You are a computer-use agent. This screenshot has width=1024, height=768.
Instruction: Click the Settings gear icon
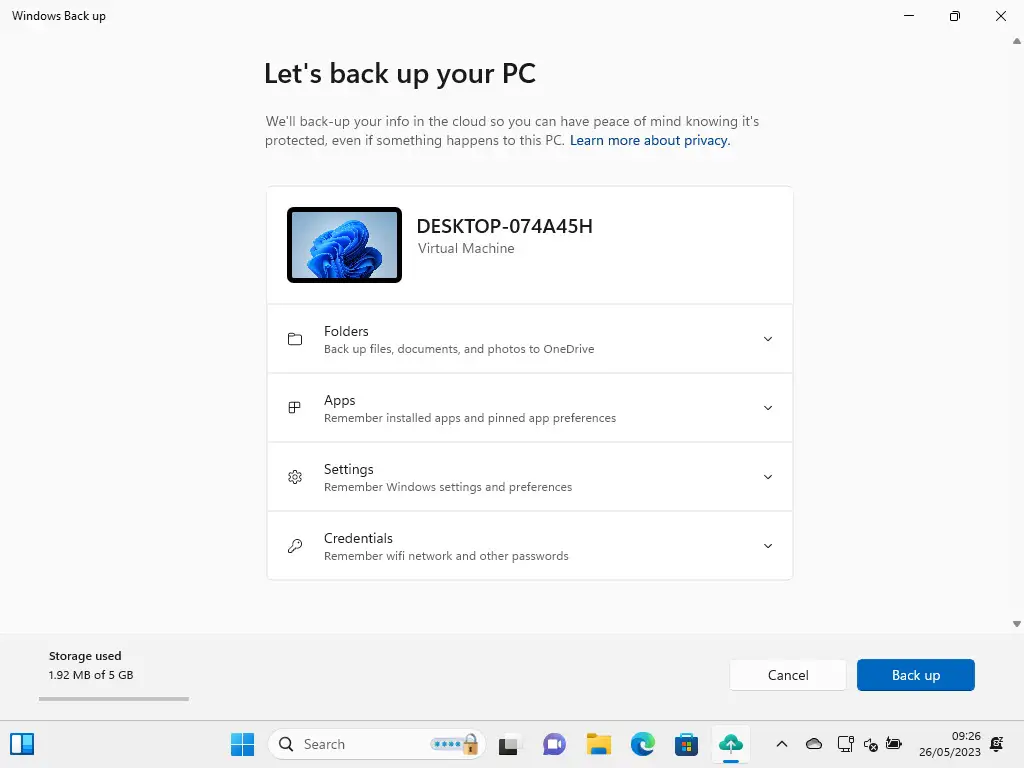click(x=295, y=477)
